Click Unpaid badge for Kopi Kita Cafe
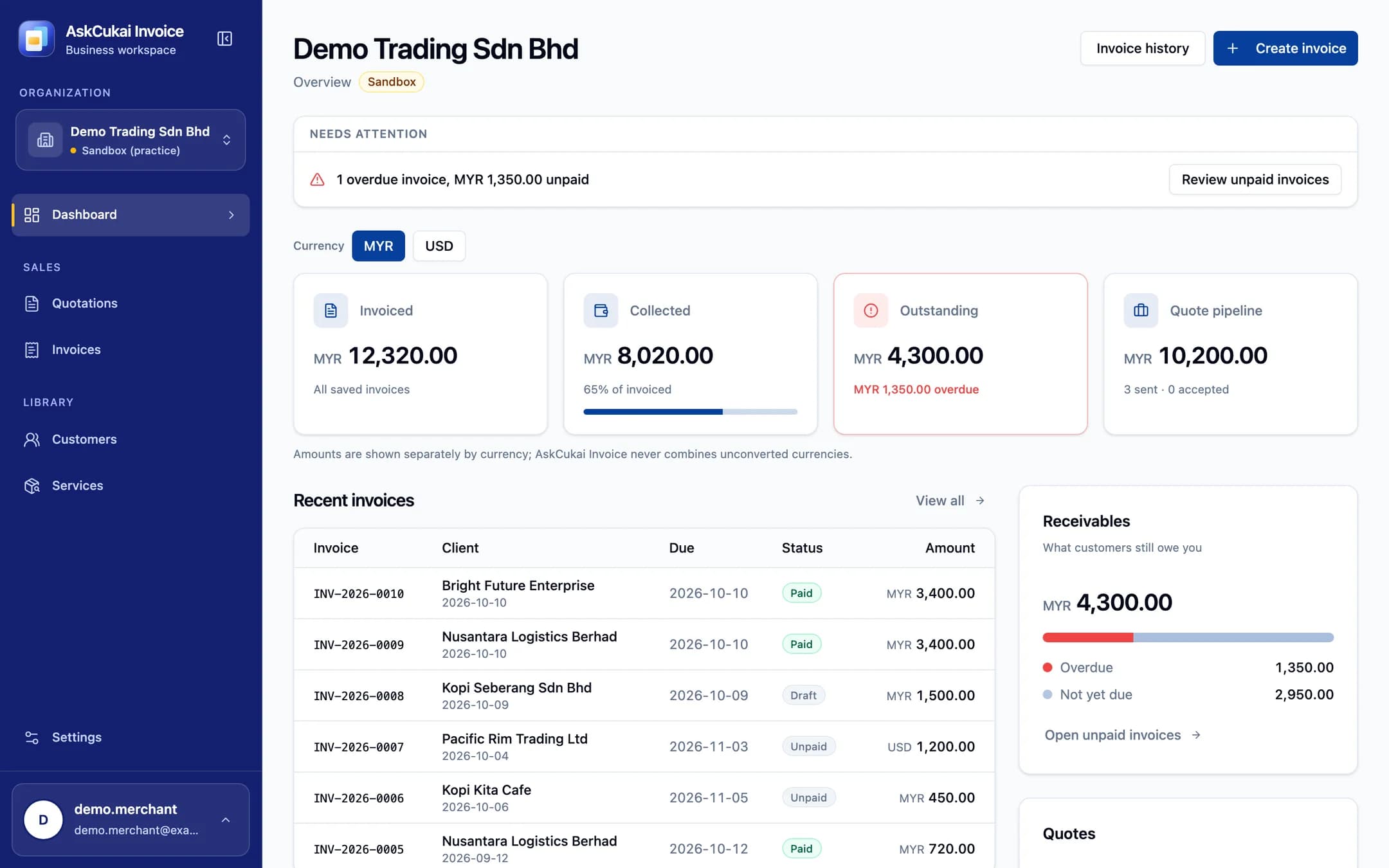This screenshot has height=868, width=1389. click(x=808, y=798)
